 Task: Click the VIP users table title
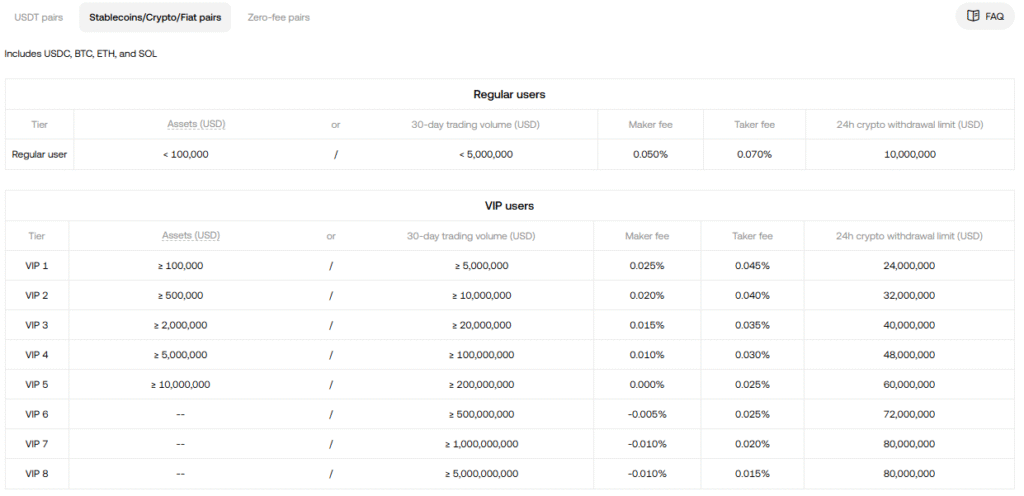click(508, 206)
